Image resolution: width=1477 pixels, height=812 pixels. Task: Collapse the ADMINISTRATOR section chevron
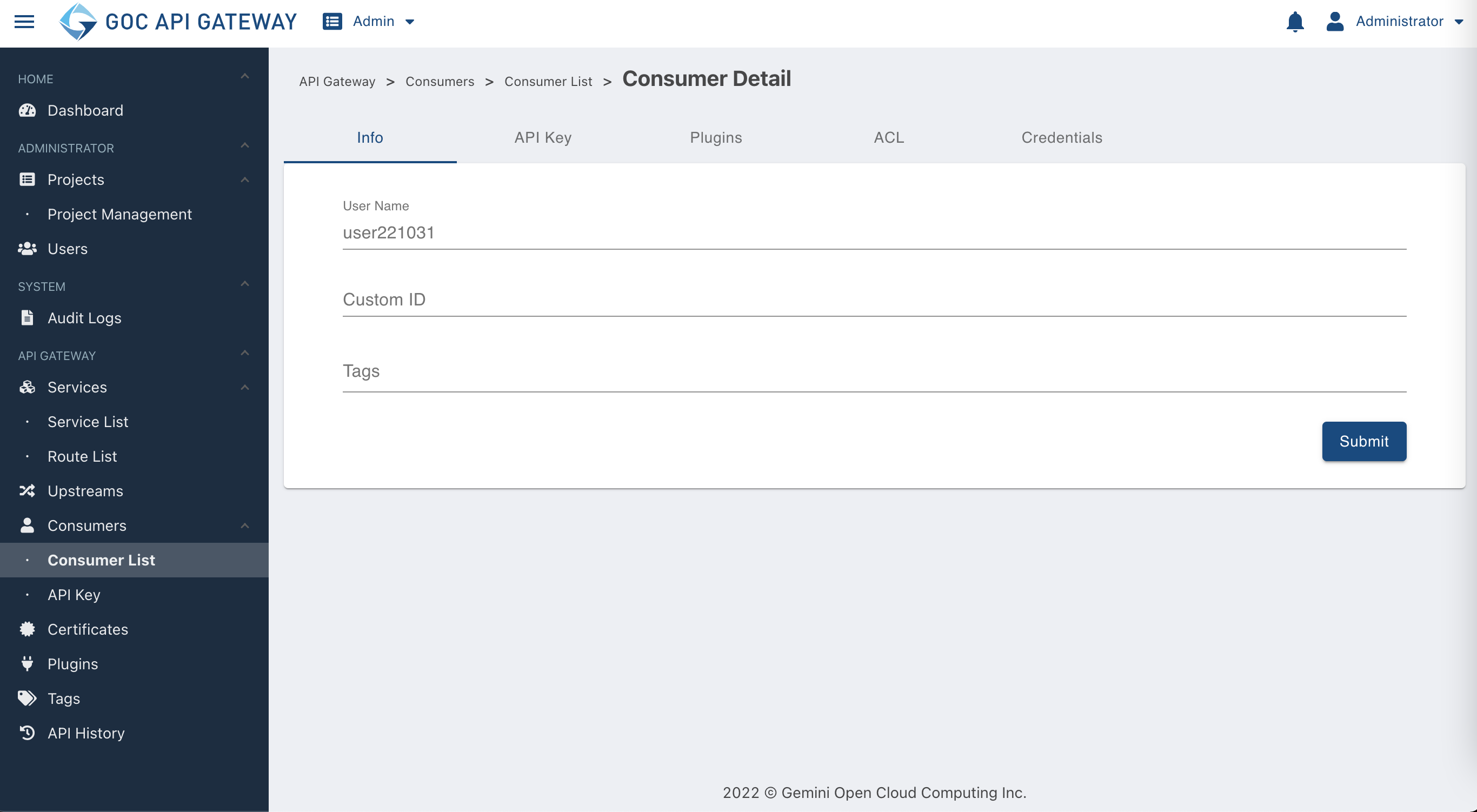245,145
